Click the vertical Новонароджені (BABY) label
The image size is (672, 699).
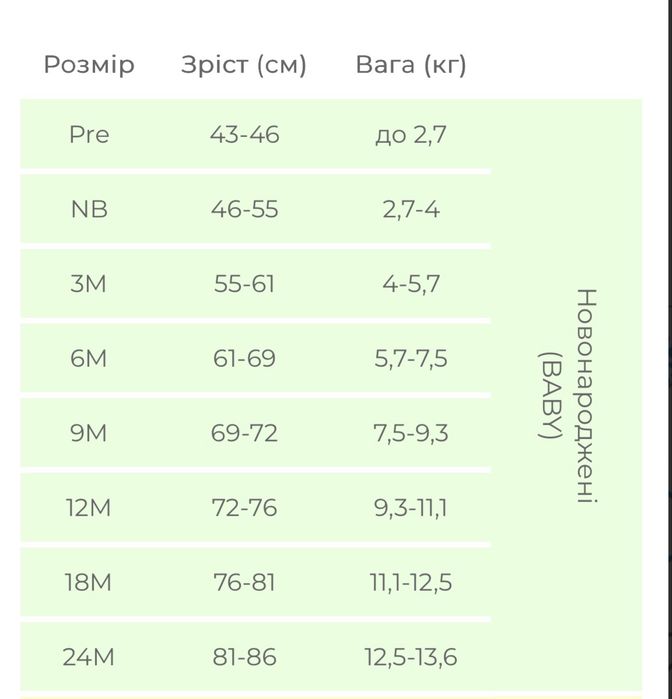[568, 396]
